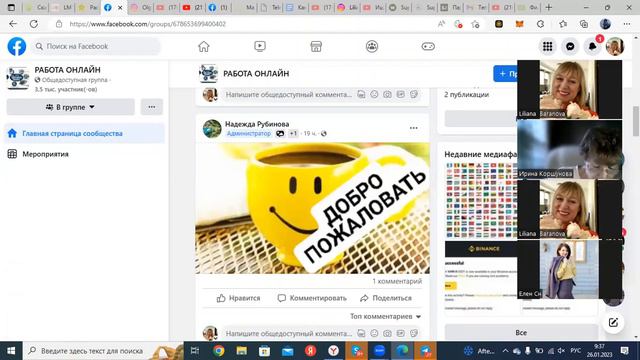Viewport: 640px width, 360px height.
Task: Open the browser settings ellipsis menu
Action: pos(627,24)
